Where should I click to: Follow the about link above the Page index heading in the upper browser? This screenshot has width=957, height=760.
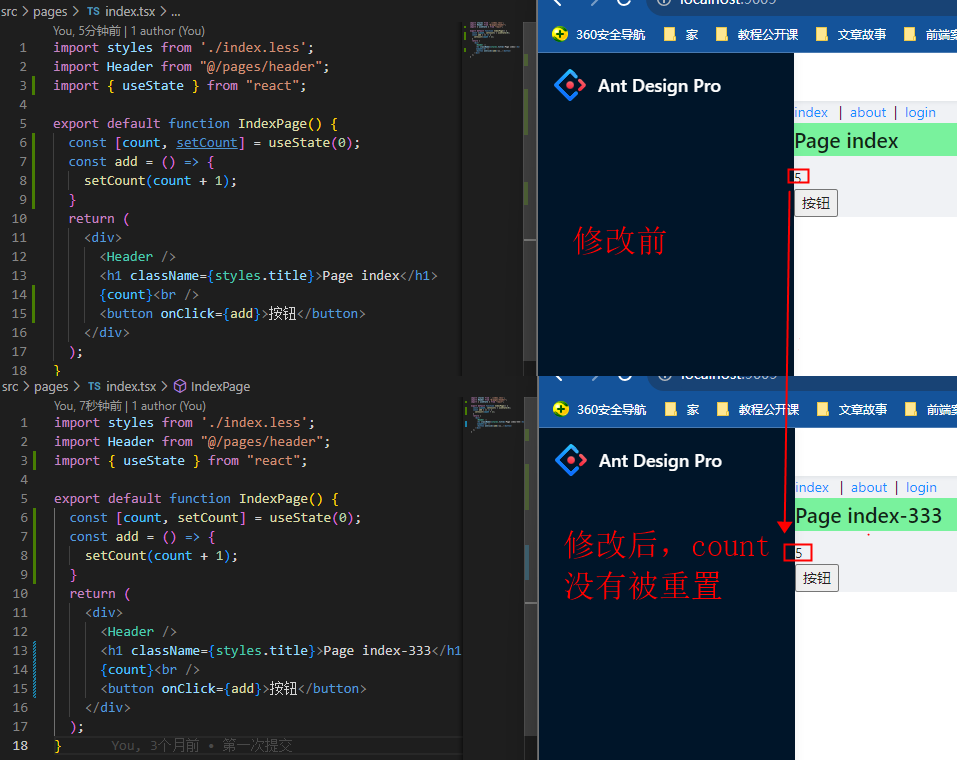click(868, 112)
